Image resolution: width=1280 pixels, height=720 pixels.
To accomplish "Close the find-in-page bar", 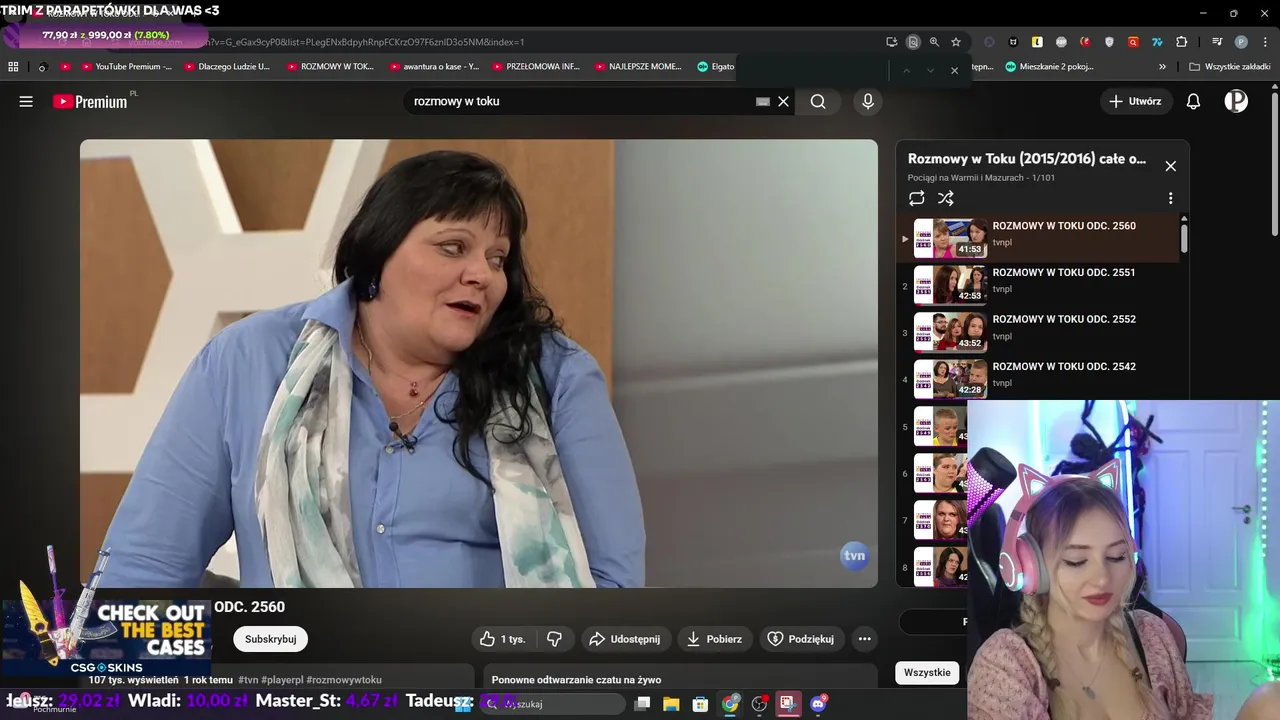I will [954, 70].
